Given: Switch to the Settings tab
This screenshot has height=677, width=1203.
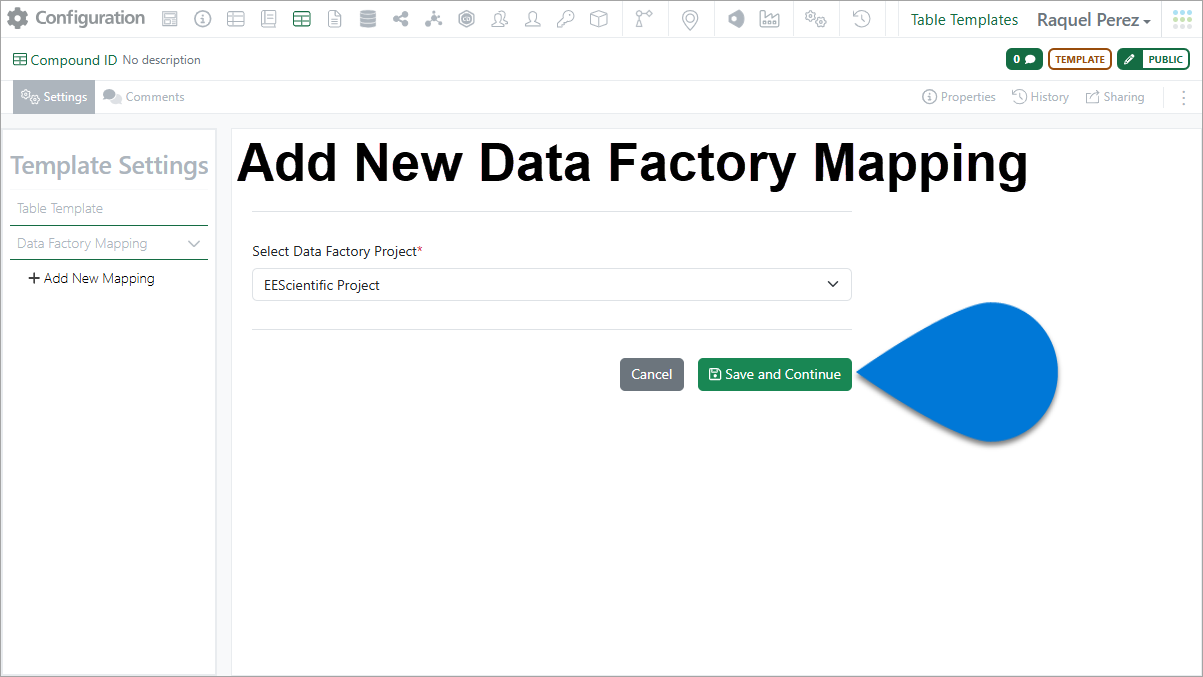Looking at the screenshot, I should click(x=54, y=97).
